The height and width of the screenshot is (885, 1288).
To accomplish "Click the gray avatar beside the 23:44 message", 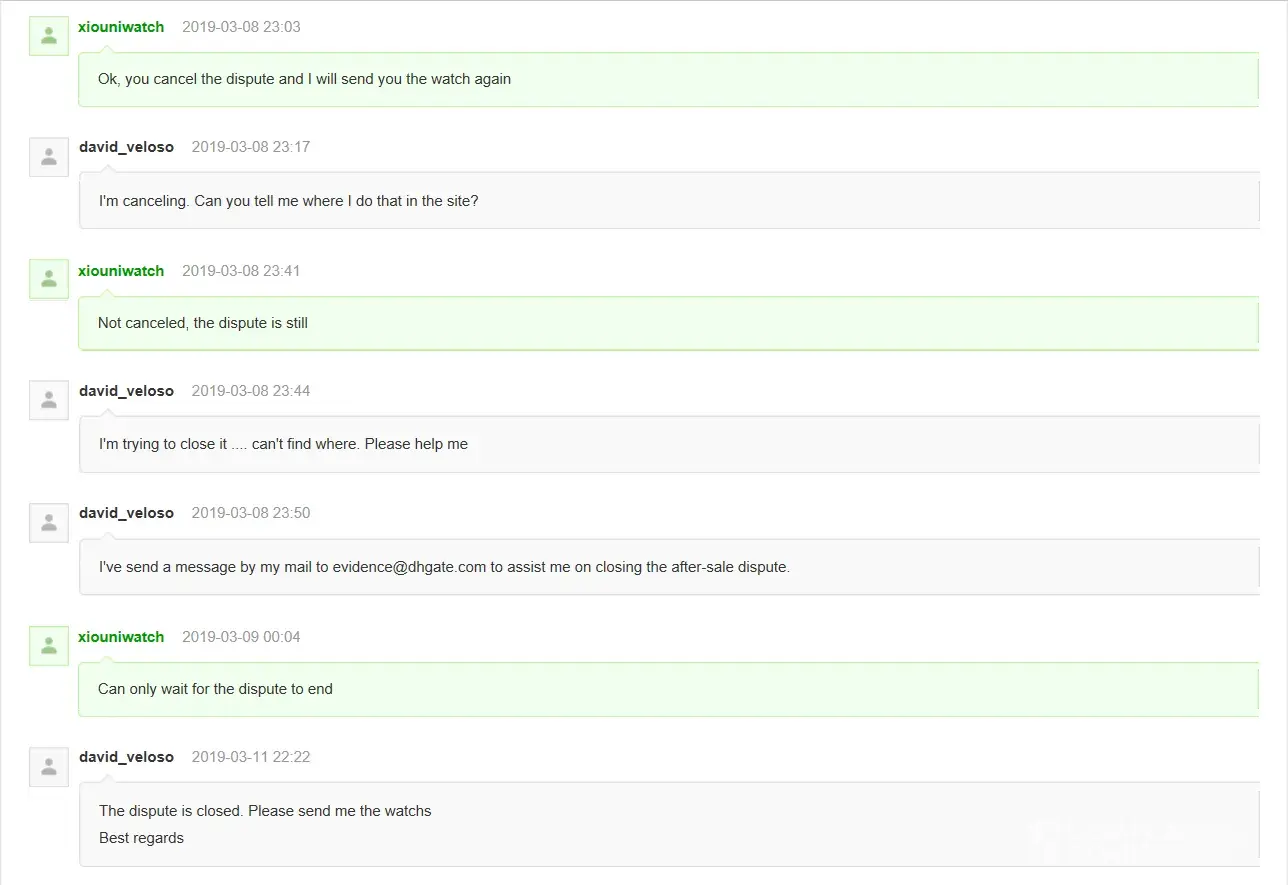I will 48,400.
